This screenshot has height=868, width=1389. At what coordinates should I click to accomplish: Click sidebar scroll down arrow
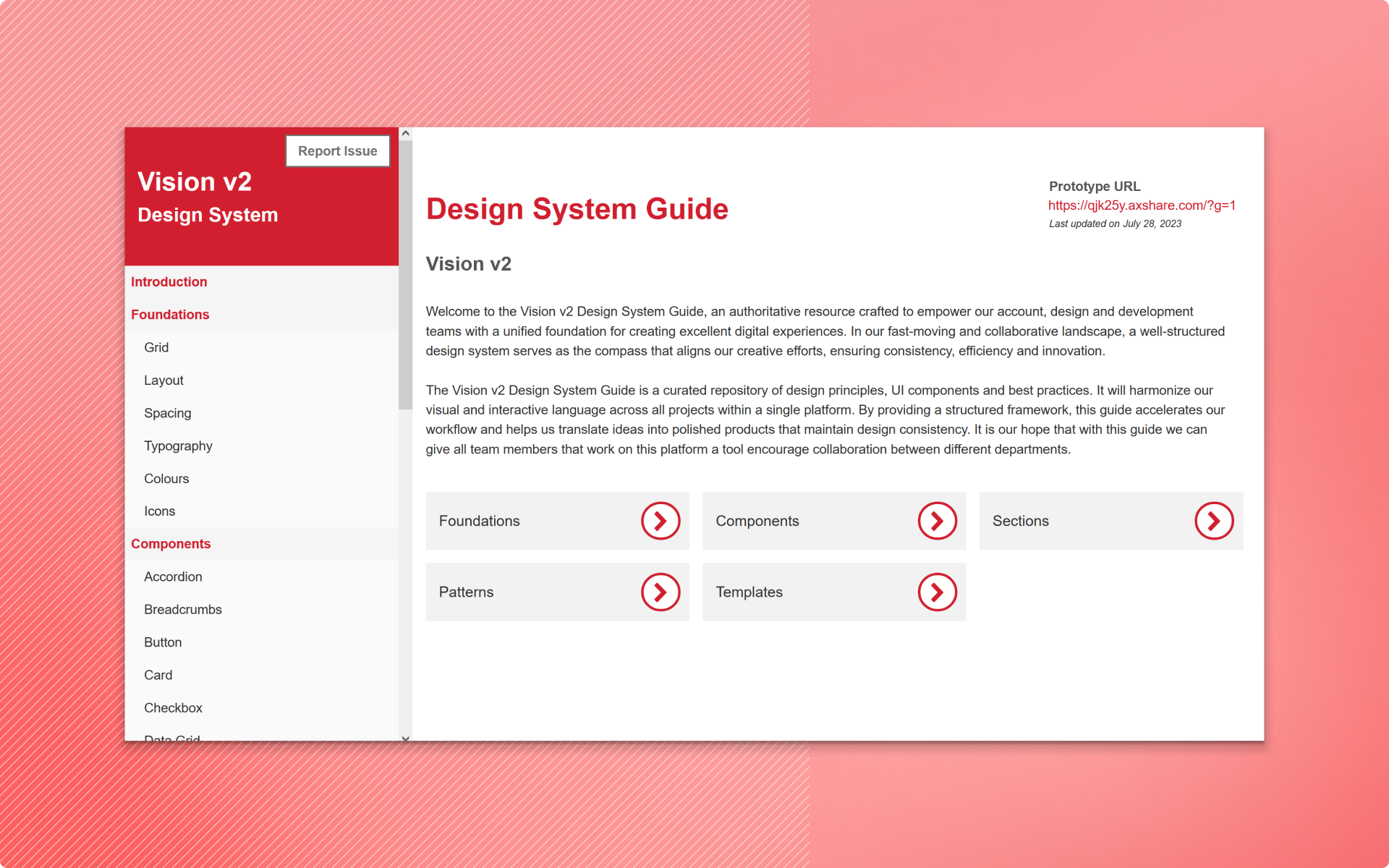pyautogui.click(x=405, y=738)
